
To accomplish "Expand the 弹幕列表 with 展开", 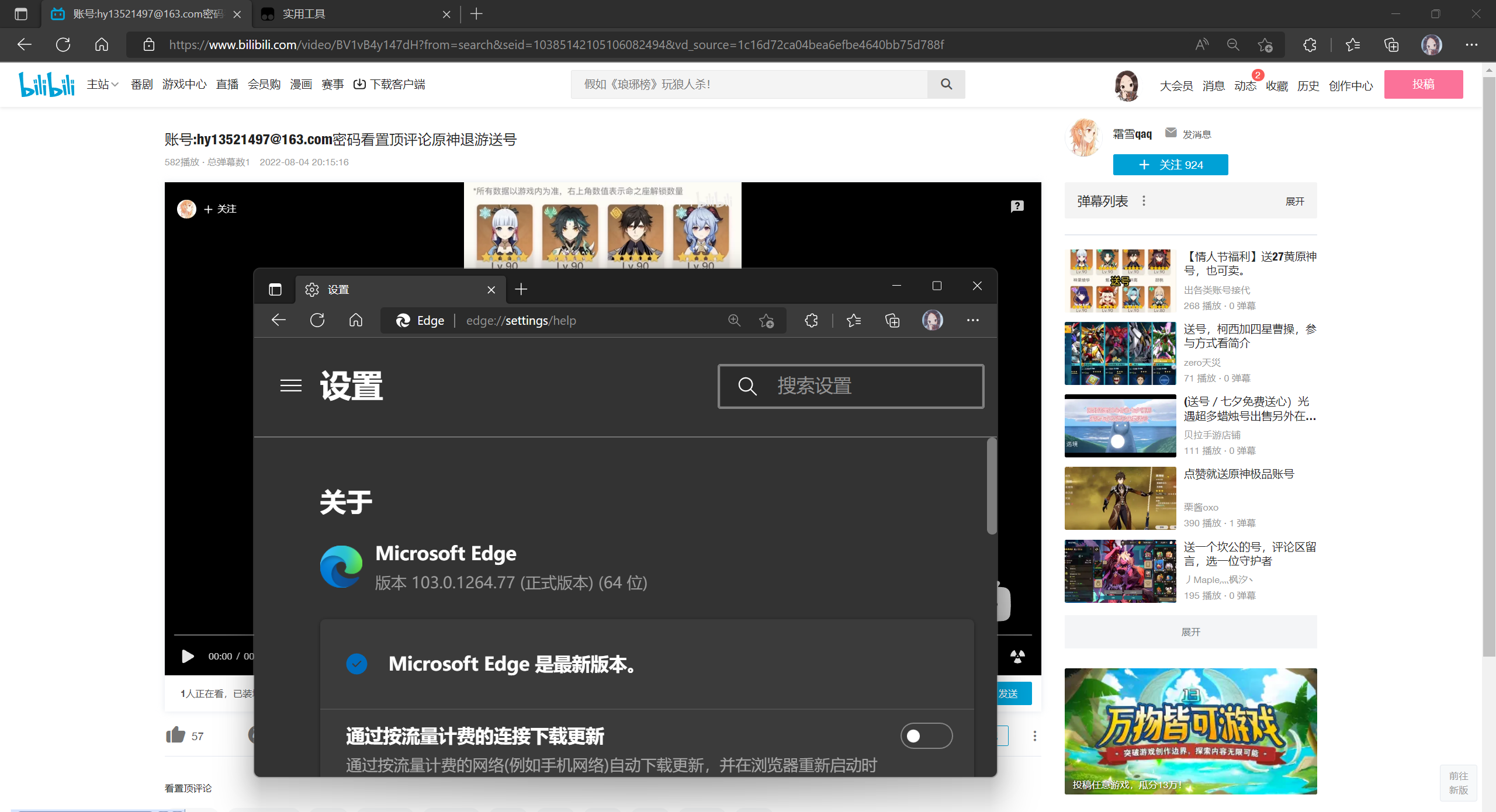I will point(1295,202).
